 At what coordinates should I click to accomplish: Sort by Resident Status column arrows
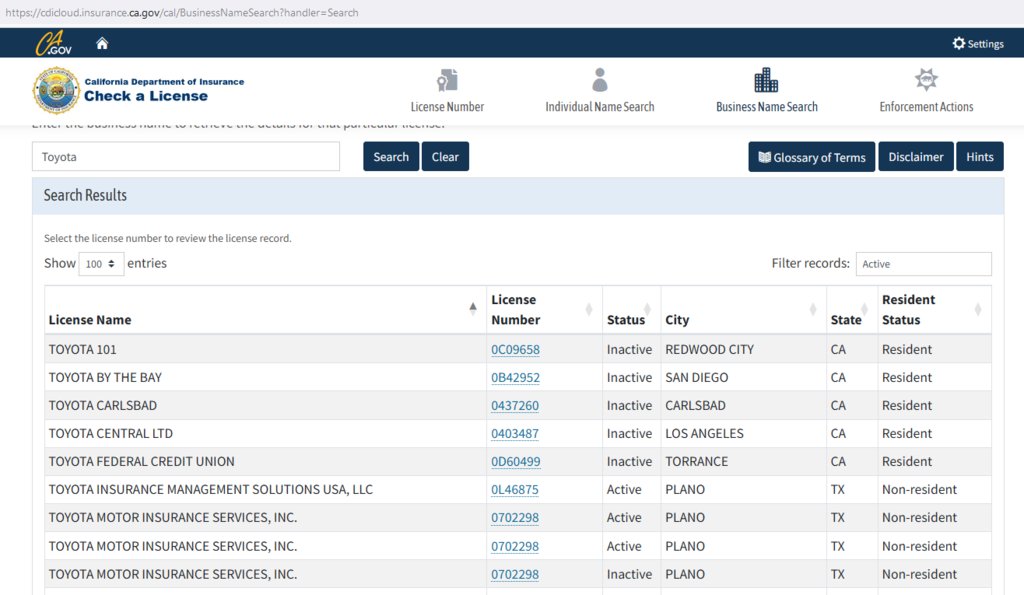(978, 309)
